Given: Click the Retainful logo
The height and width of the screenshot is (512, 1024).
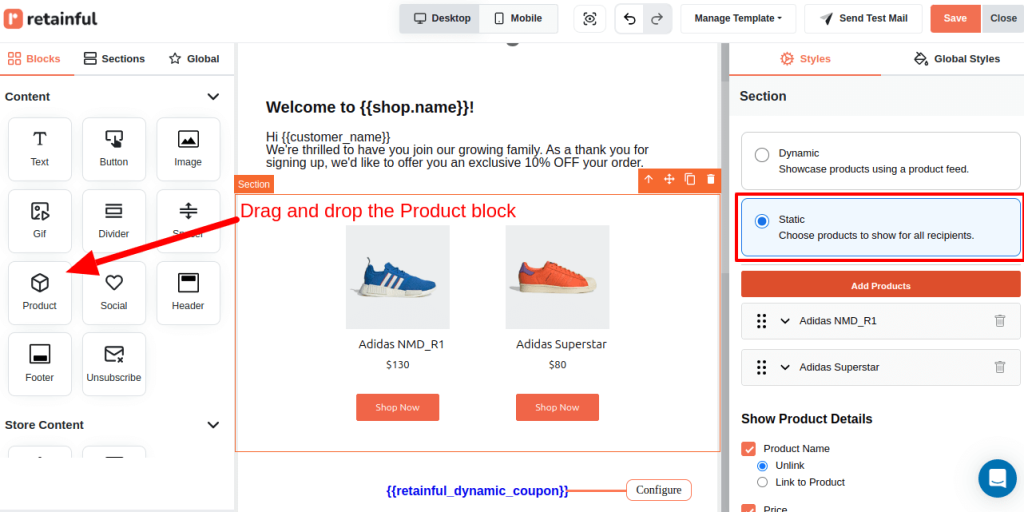Looking at the screenshot, I should coord(50,19).
